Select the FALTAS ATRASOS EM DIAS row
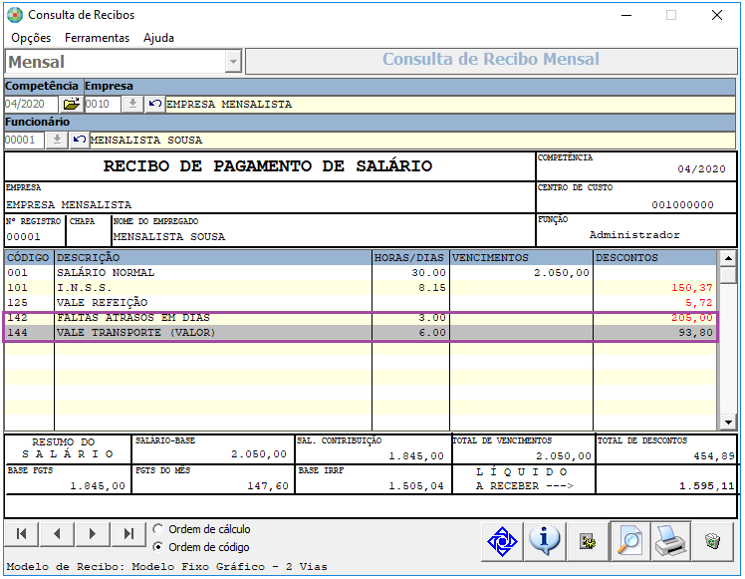This screenshot has height=579, width=745. tap(361, 318)
